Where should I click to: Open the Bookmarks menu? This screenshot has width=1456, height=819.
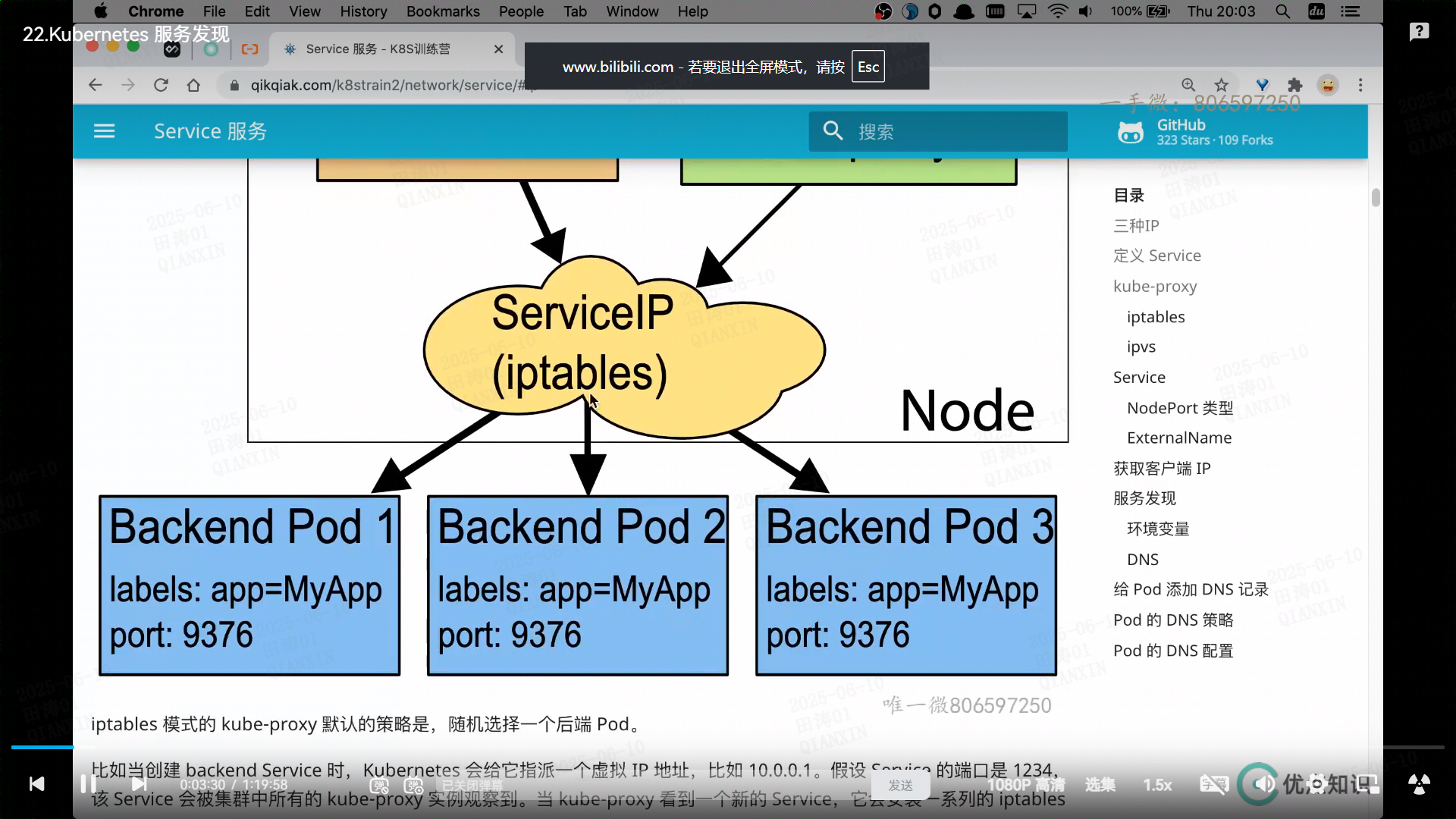[443, 11]
